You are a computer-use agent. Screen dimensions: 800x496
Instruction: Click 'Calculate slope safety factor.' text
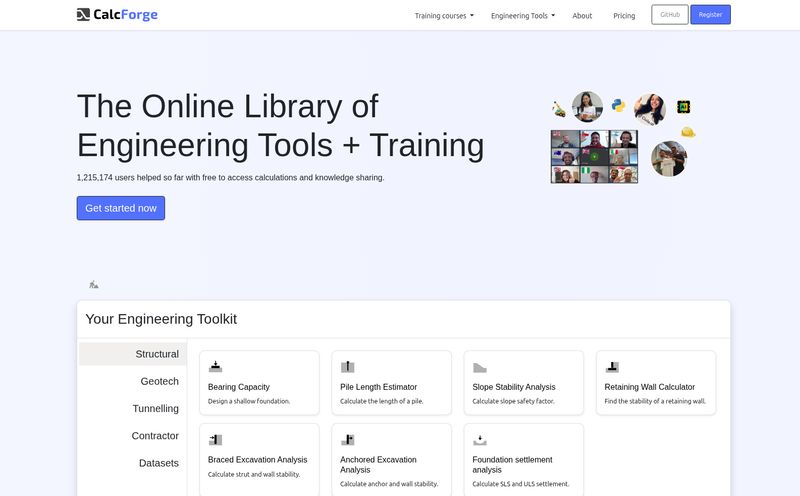[513, 401]
